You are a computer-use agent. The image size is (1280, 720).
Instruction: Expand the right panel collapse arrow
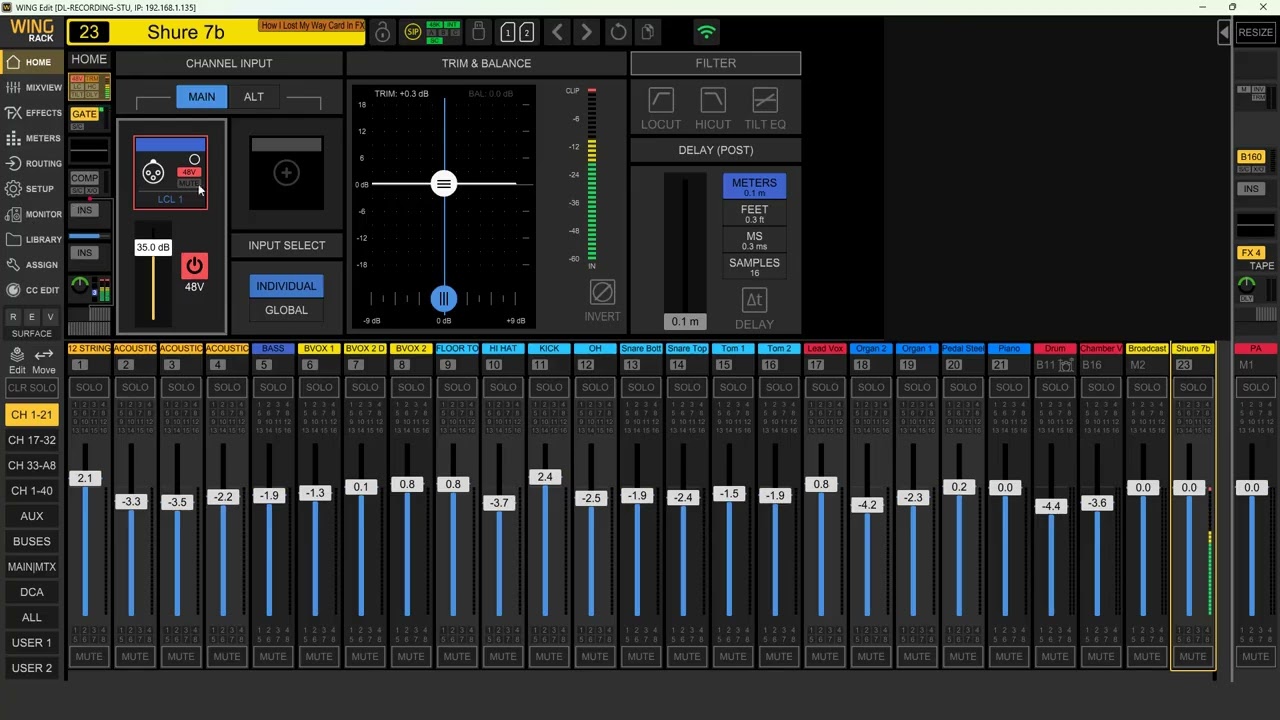pyautogui.click(x=1224, y=33)
